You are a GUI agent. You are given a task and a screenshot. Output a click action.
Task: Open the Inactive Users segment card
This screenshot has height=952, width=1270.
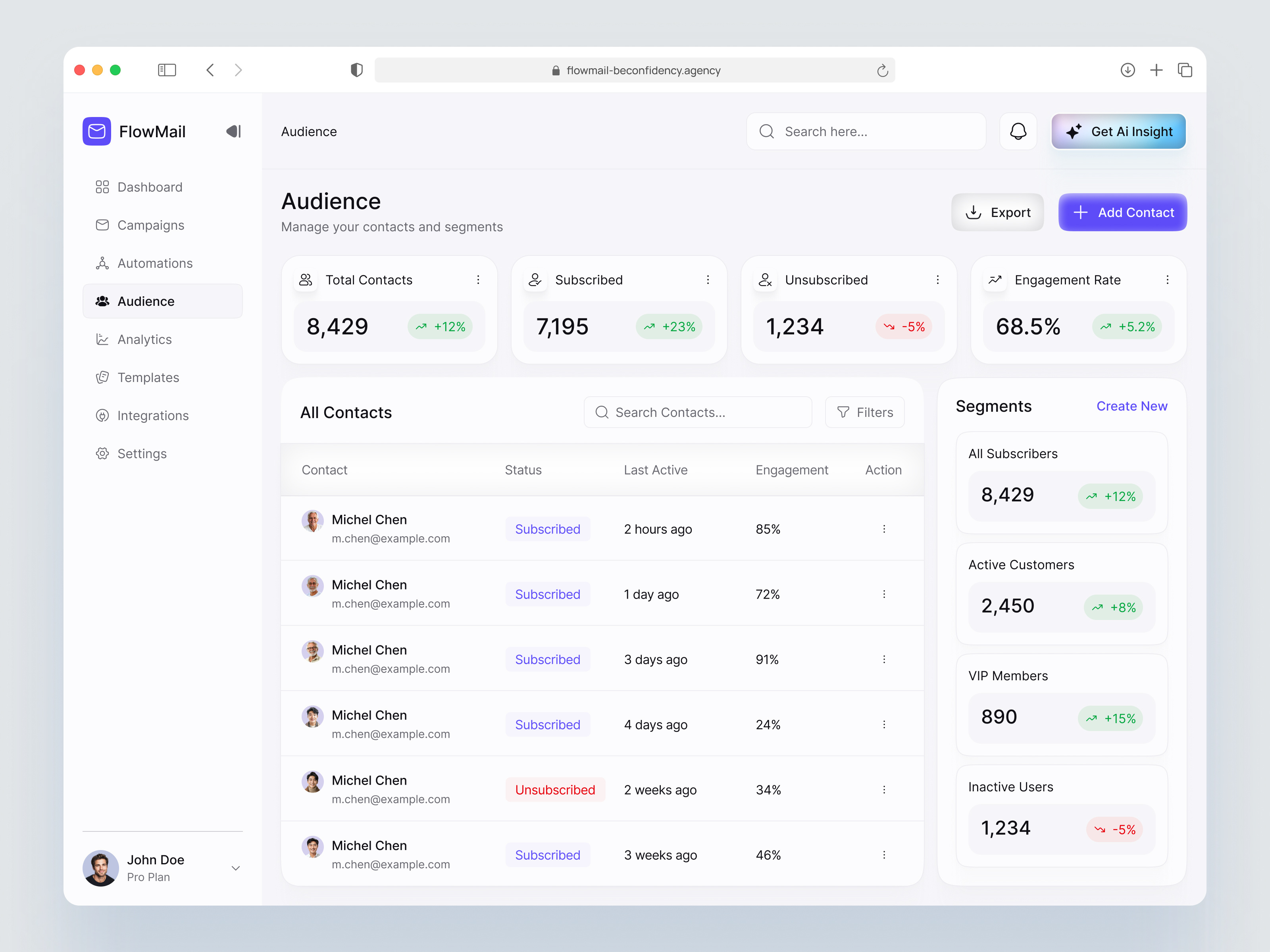pyautogui.click(x=1061, y=816)
